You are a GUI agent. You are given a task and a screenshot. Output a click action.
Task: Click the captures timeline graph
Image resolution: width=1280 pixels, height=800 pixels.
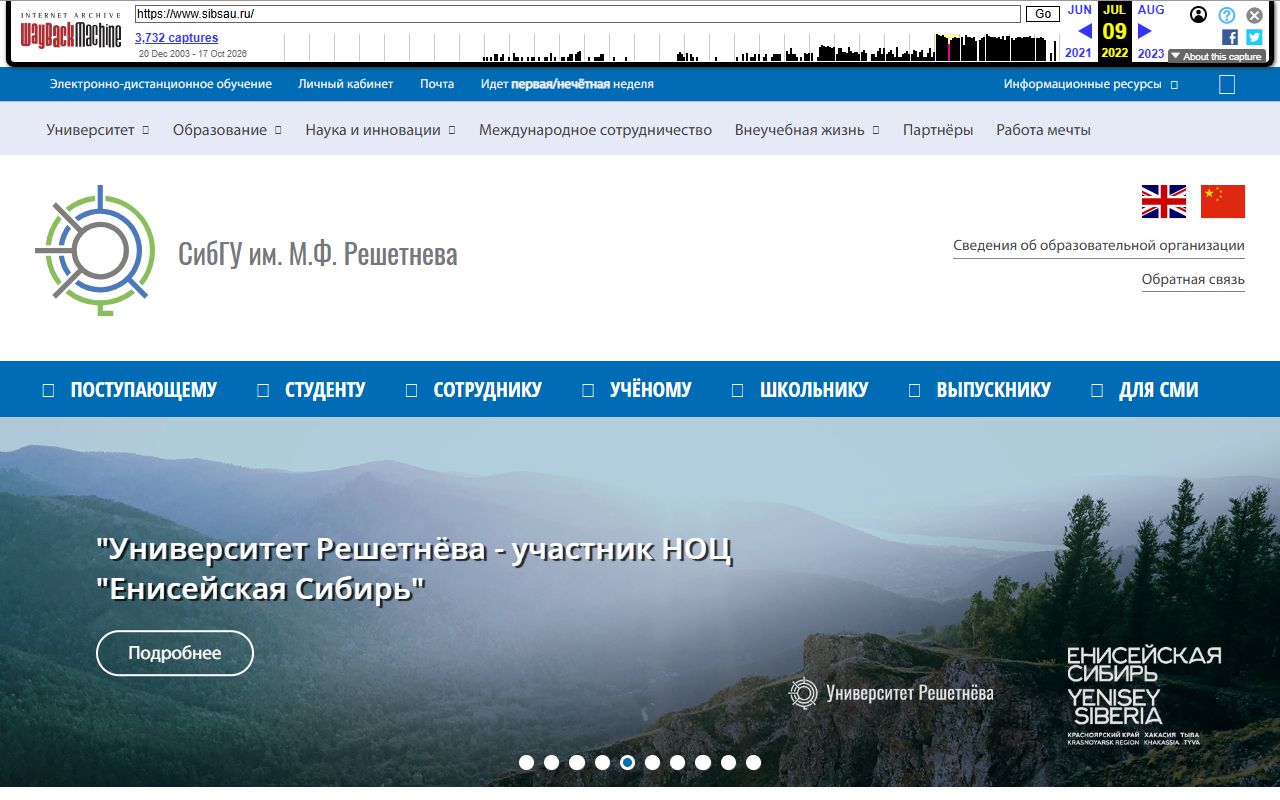click(x=670, y=48)
